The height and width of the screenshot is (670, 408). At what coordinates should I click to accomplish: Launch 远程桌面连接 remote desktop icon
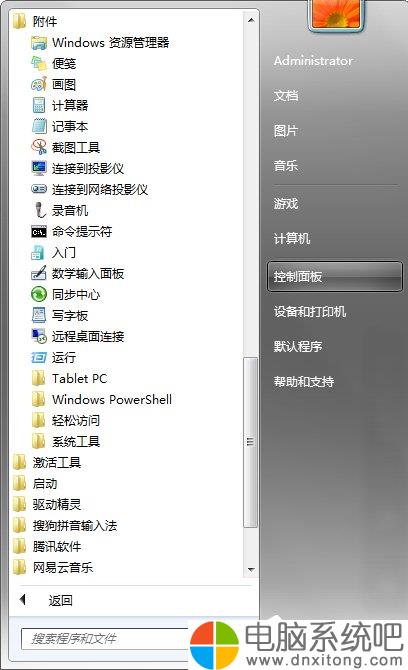pyautogui.click(x=39, y=336)
